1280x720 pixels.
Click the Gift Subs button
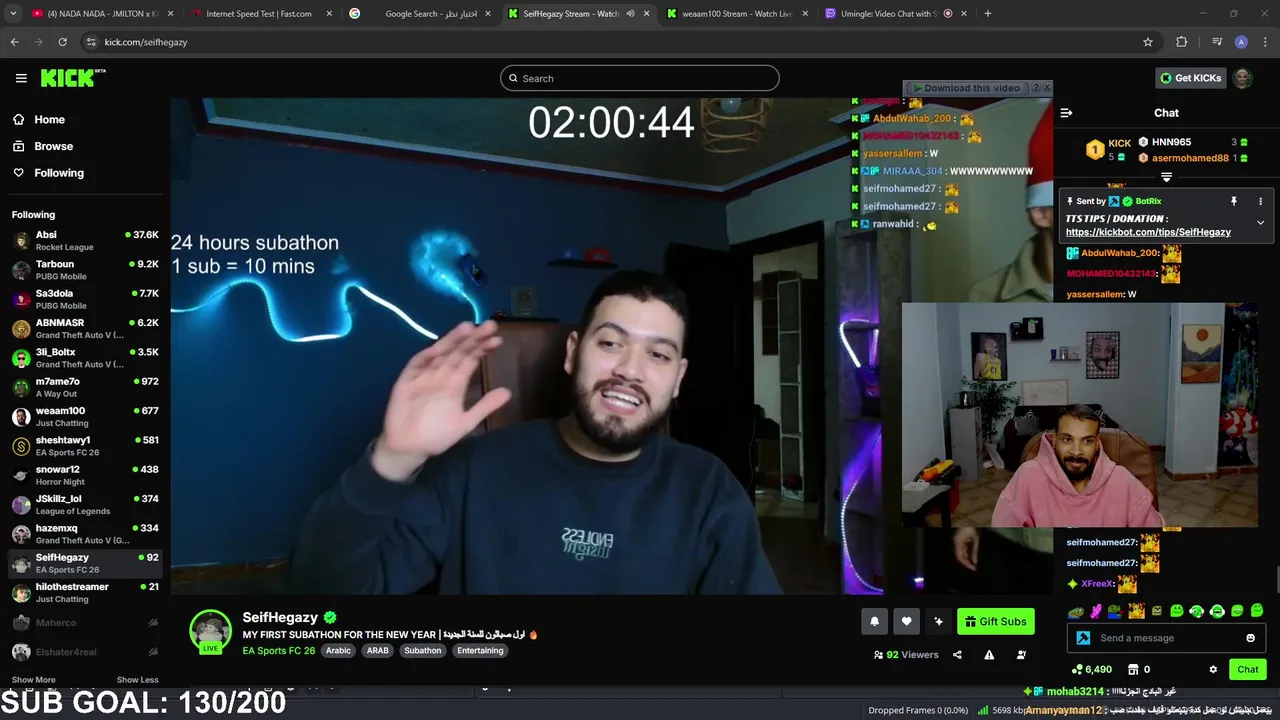pos(995,621)
